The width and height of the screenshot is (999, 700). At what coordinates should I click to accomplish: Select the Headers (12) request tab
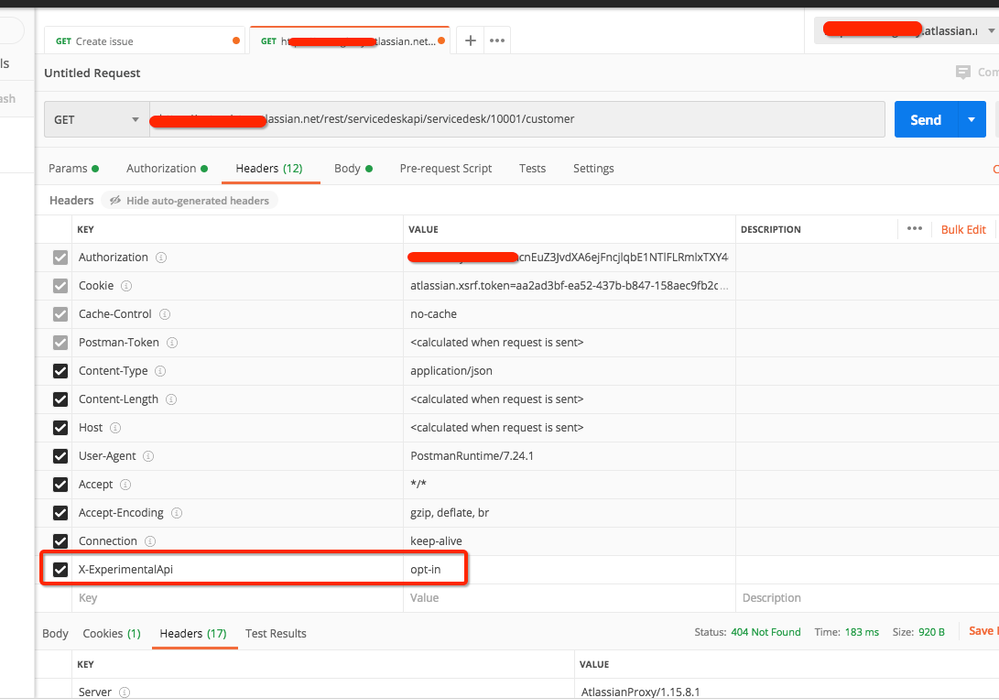269,169
